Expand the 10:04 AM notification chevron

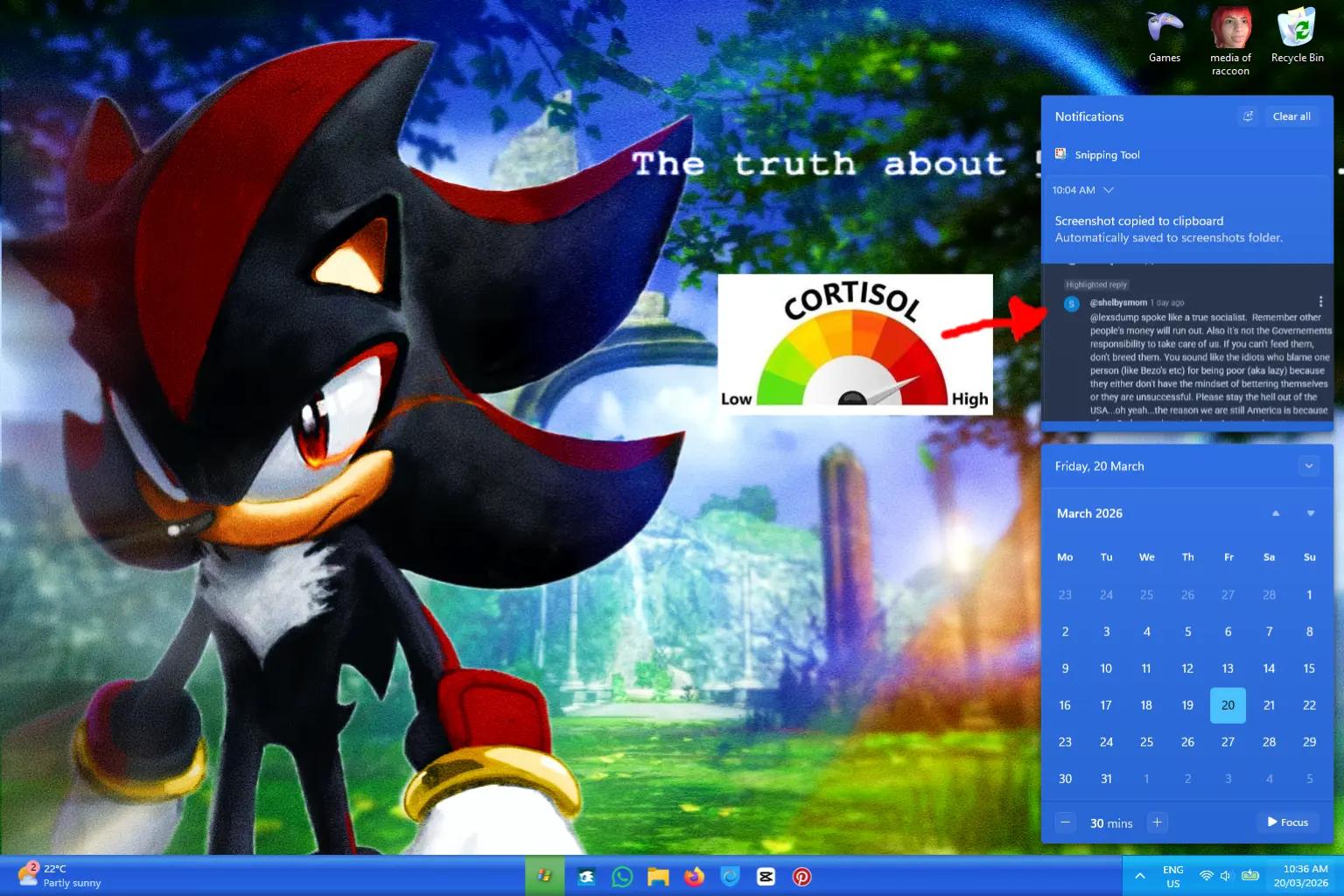[1109, 190]
